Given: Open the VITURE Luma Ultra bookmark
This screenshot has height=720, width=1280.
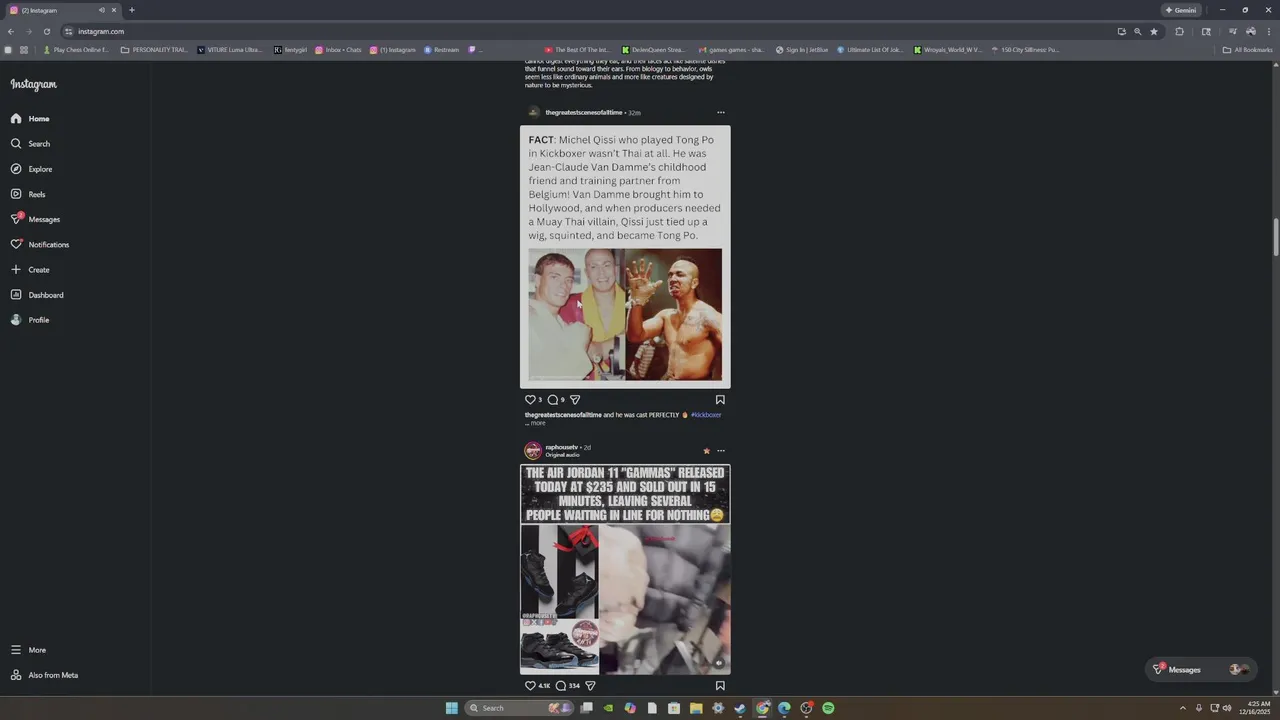Looking at the screenshot, I should point(230,50).
